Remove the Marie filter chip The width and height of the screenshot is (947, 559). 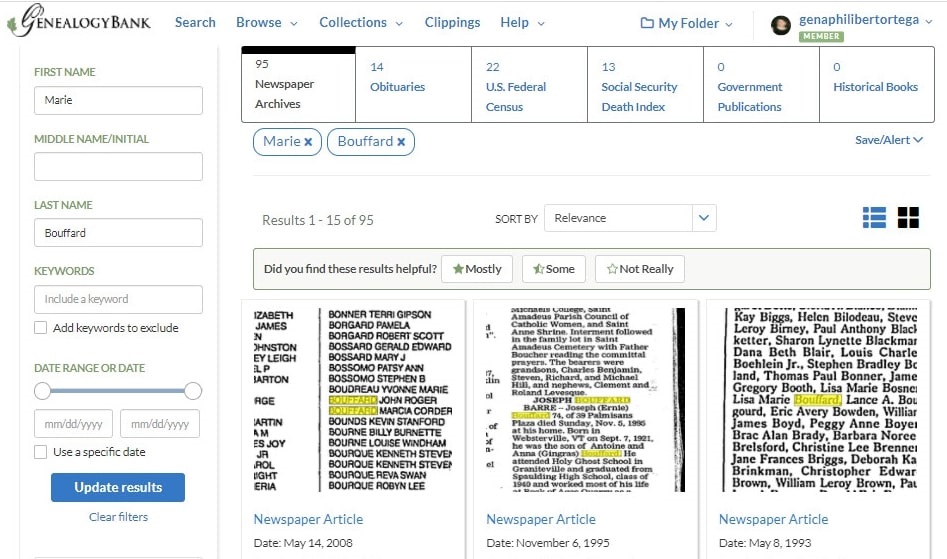tap(308, 142)
